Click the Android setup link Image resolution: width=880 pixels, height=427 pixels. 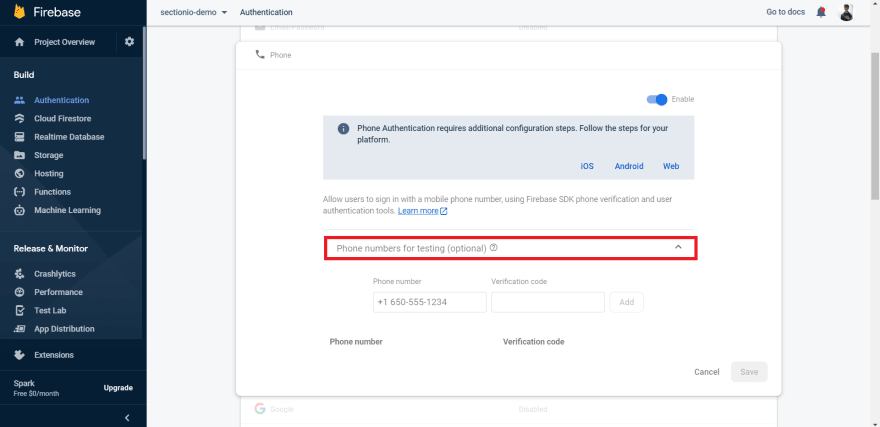[x=629, y=166]
